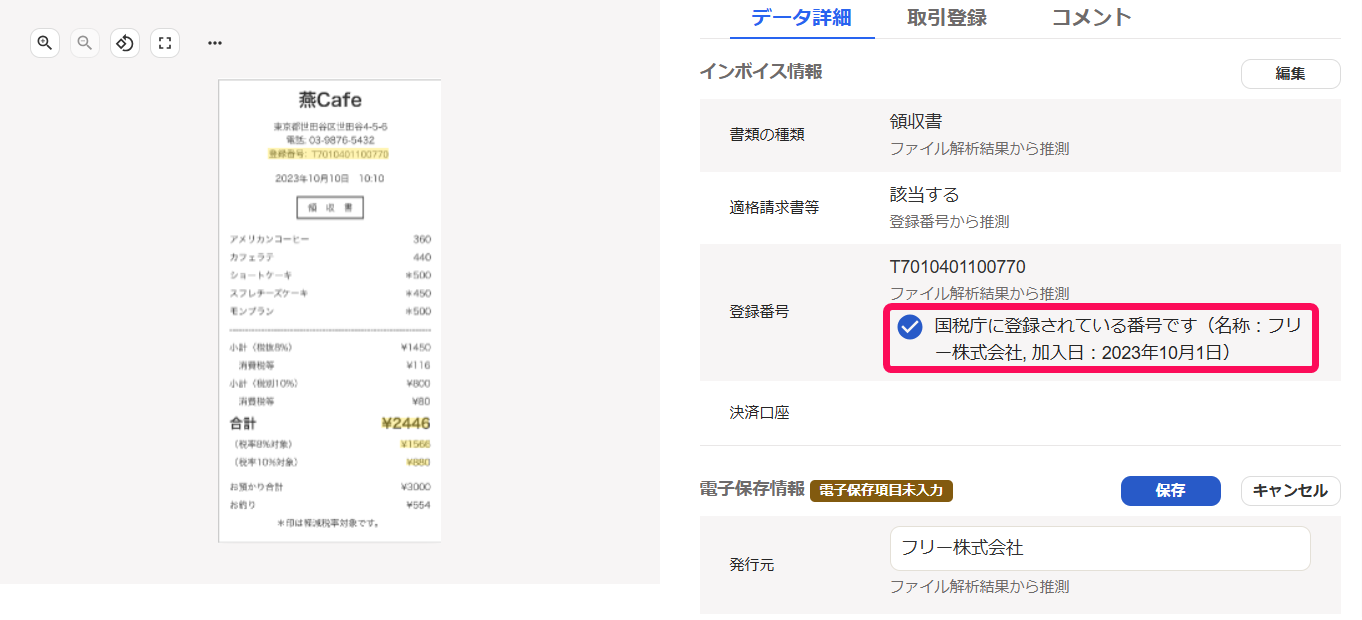This screenshot has height=620, width=1362.
Task: Click the 書類の種類 label
Action: [767, 135]
